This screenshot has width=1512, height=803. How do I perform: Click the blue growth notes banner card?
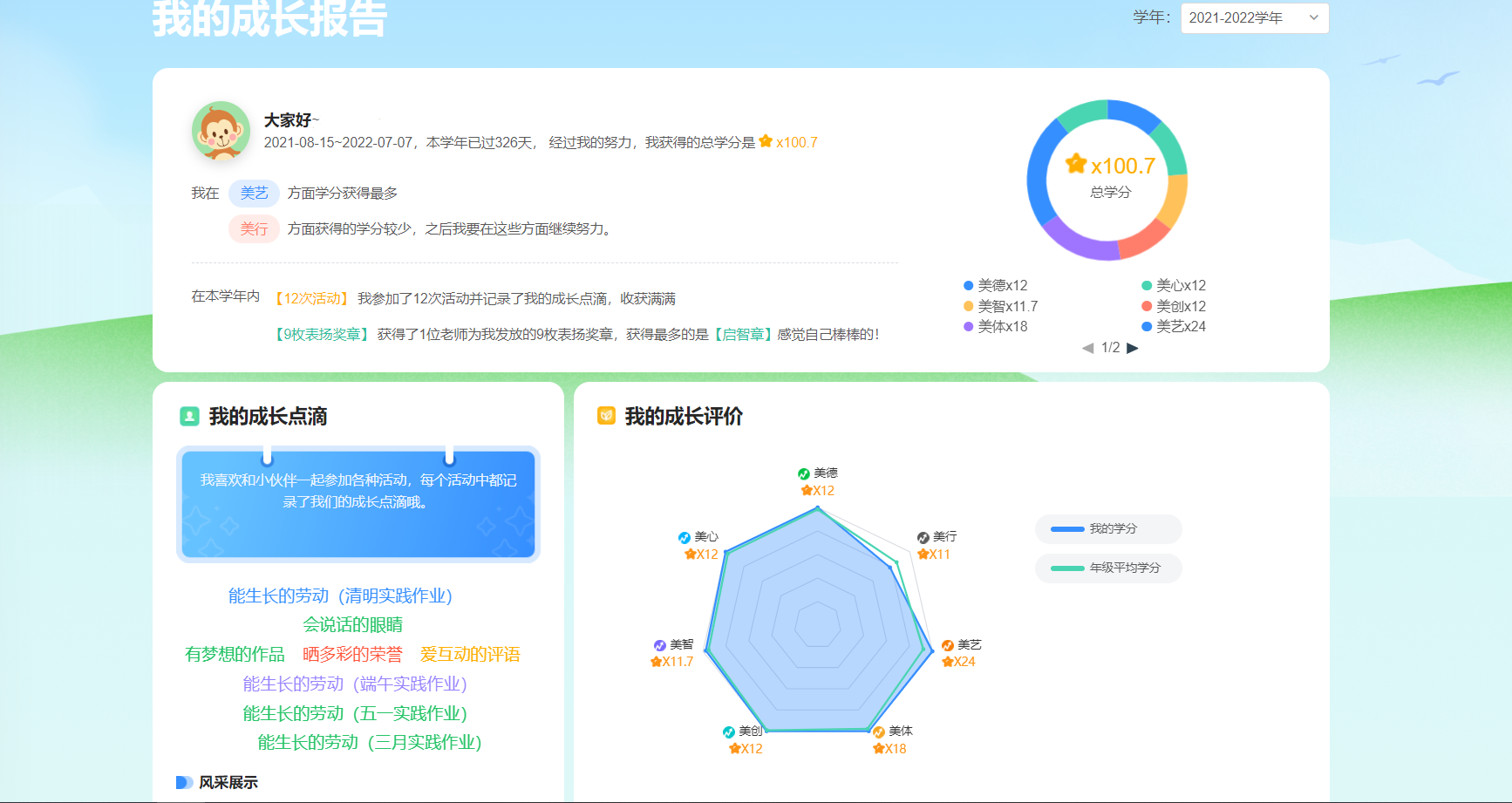click(x=358, y=505)
